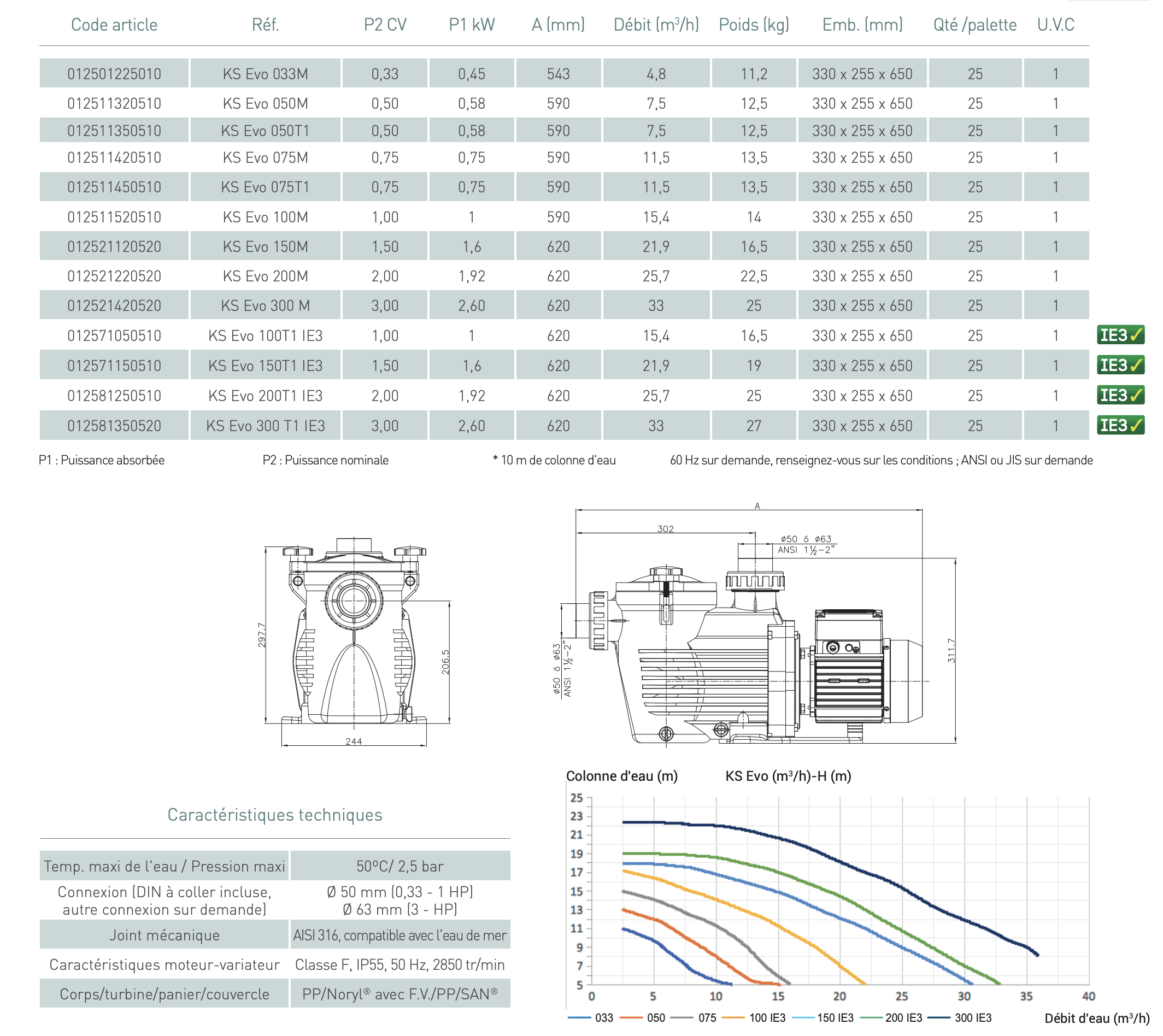The height and width of the screenshot is (1036, 1163).
Task: Click the 'KS Evo 200M' reference cell
Action: point(265,276)
